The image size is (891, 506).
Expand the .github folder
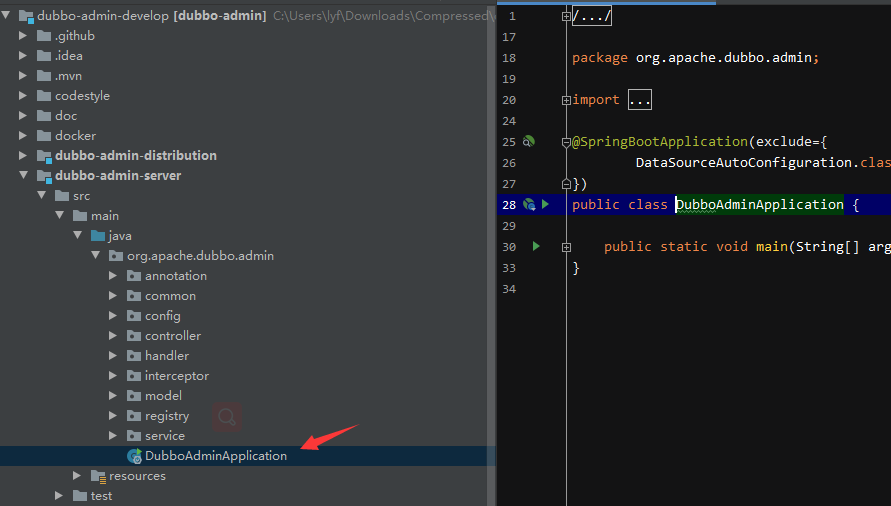pos(23,36)
